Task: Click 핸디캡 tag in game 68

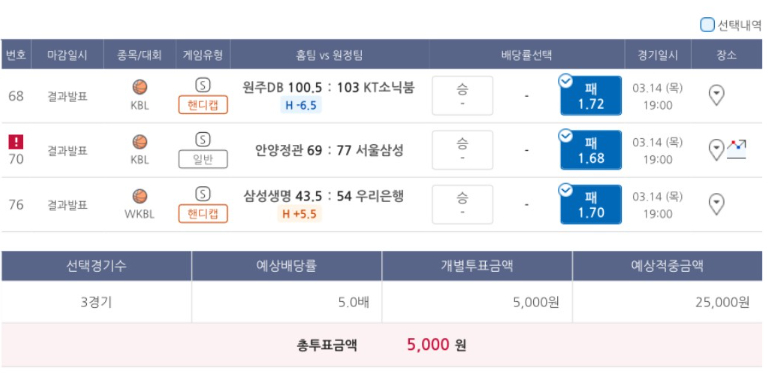Action: click(x=203, y=104)
